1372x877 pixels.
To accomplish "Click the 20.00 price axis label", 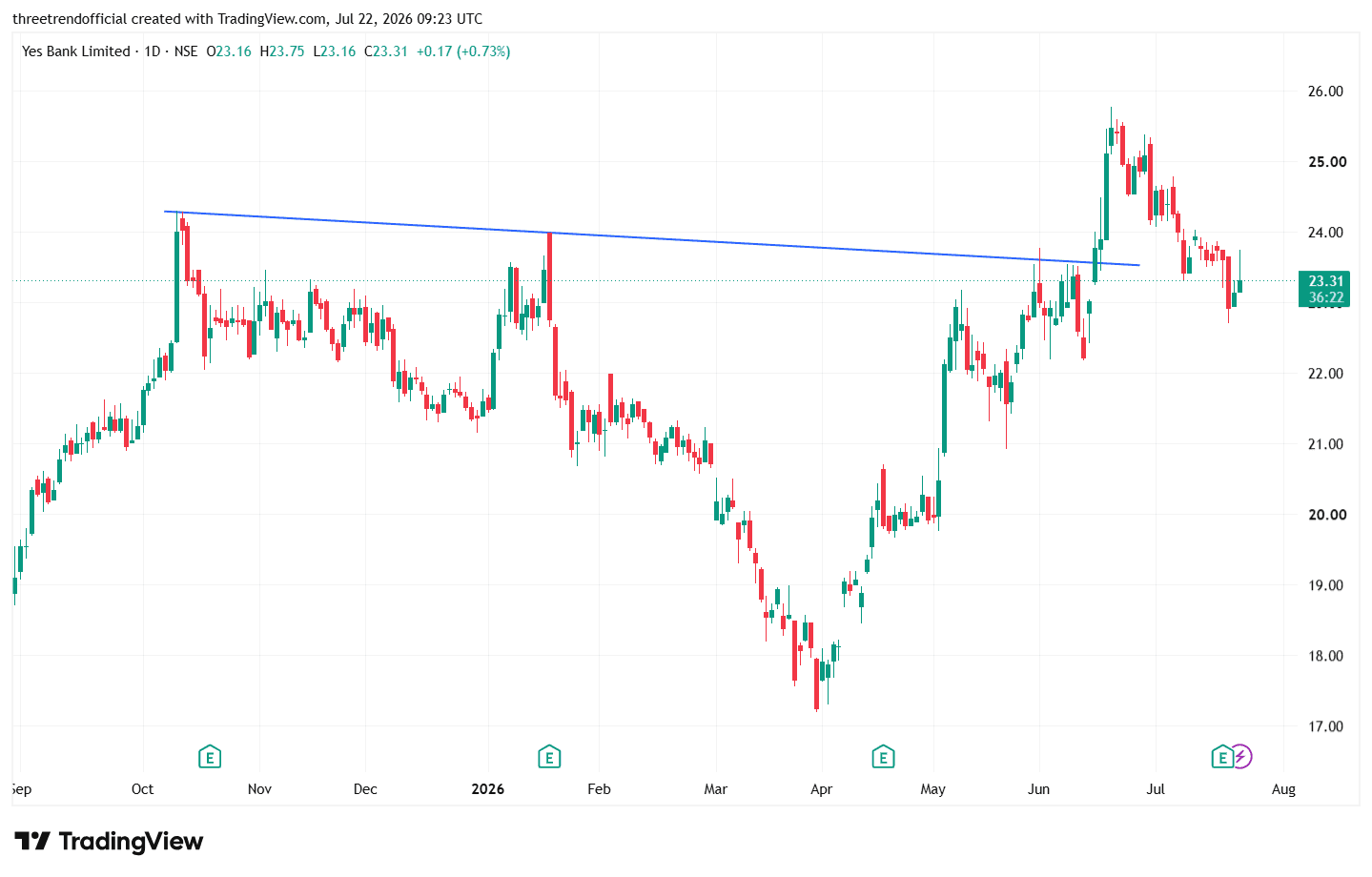I will point(1327,515).
